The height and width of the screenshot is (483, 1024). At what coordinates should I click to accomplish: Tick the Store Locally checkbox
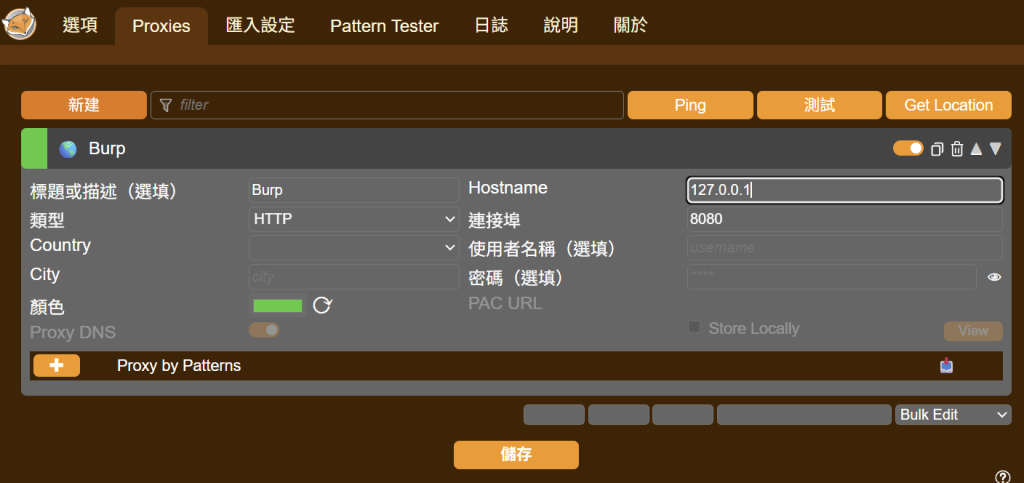[694, 327]
